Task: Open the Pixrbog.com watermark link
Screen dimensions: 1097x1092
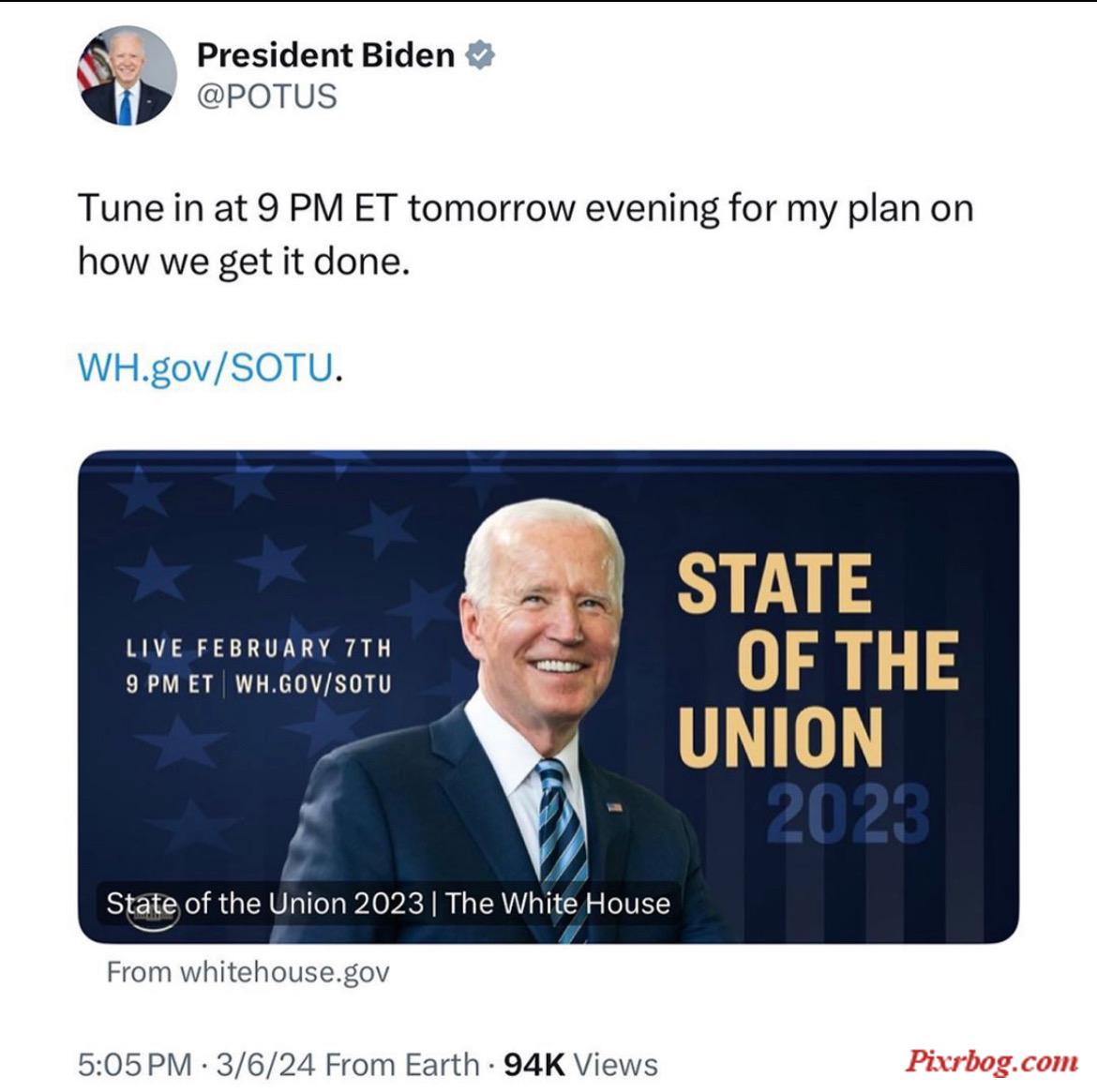Action: click(x=991, y=1061)
